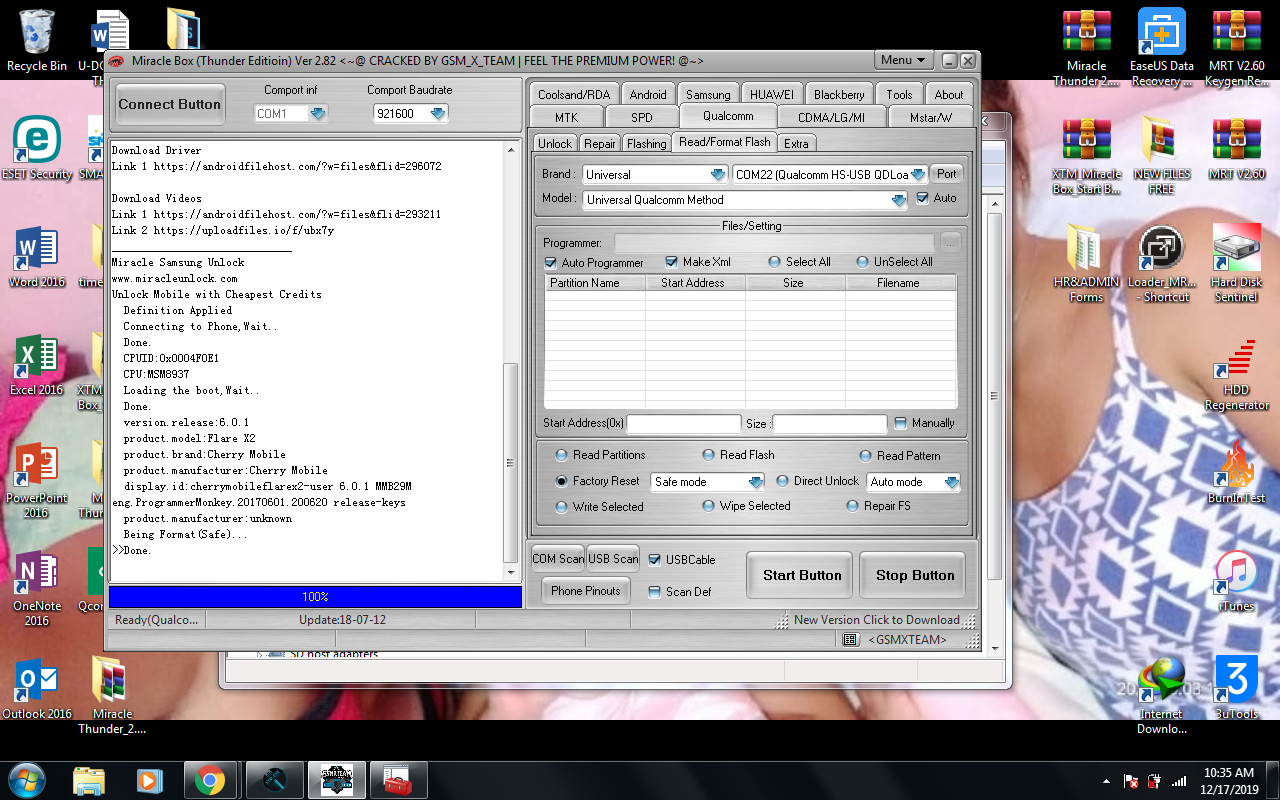
Task: Open the HUAWEI tab
Action: pos(771,94)
